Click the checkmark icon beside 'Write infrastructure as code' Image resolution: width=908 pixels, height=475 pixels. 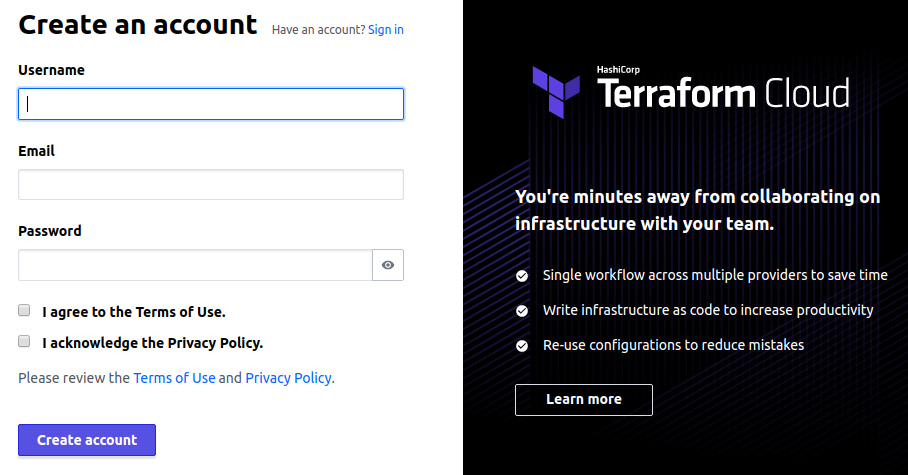coord(522,311)
